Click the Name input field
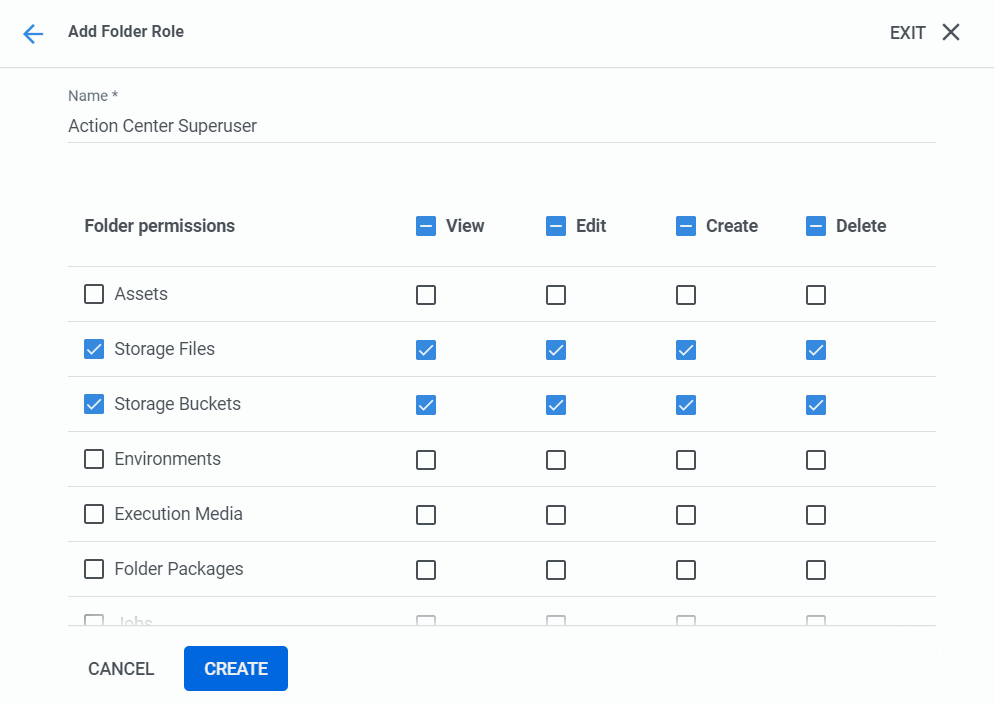The image size is (994, 703). point(501,126)
